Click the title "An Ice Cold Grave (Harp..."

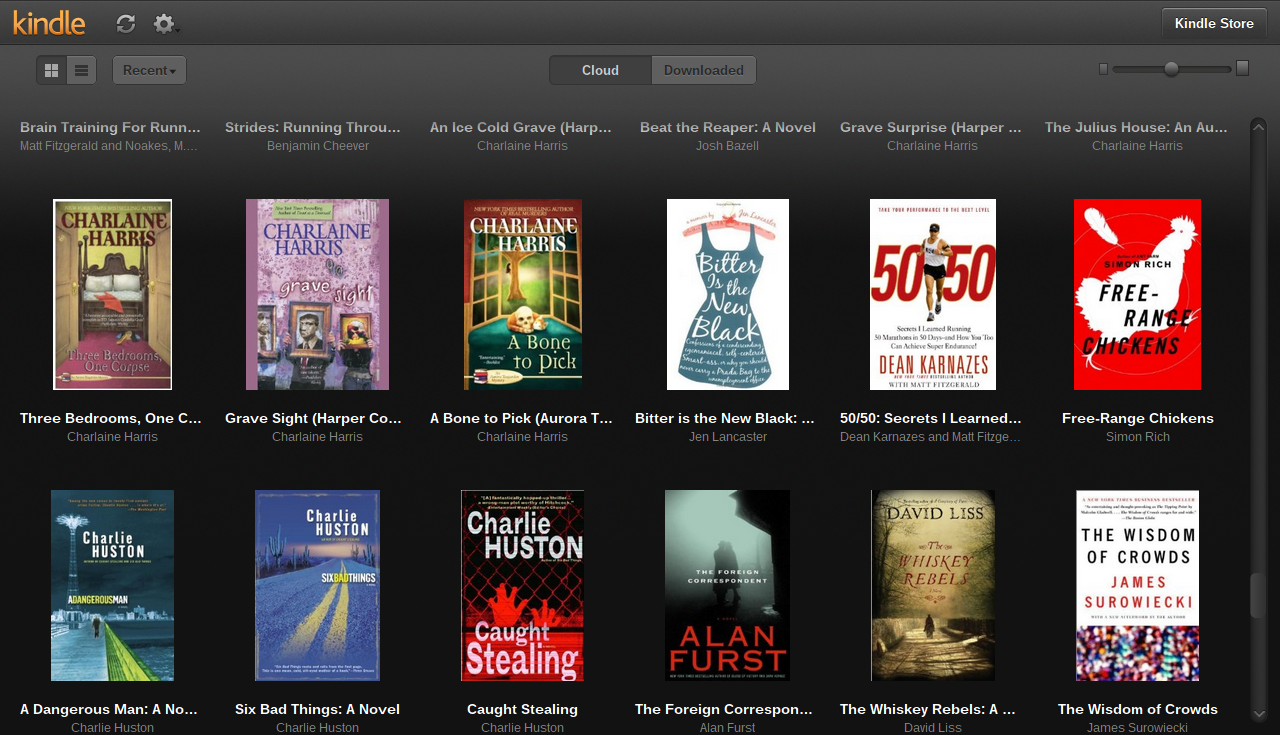[521, 127]
